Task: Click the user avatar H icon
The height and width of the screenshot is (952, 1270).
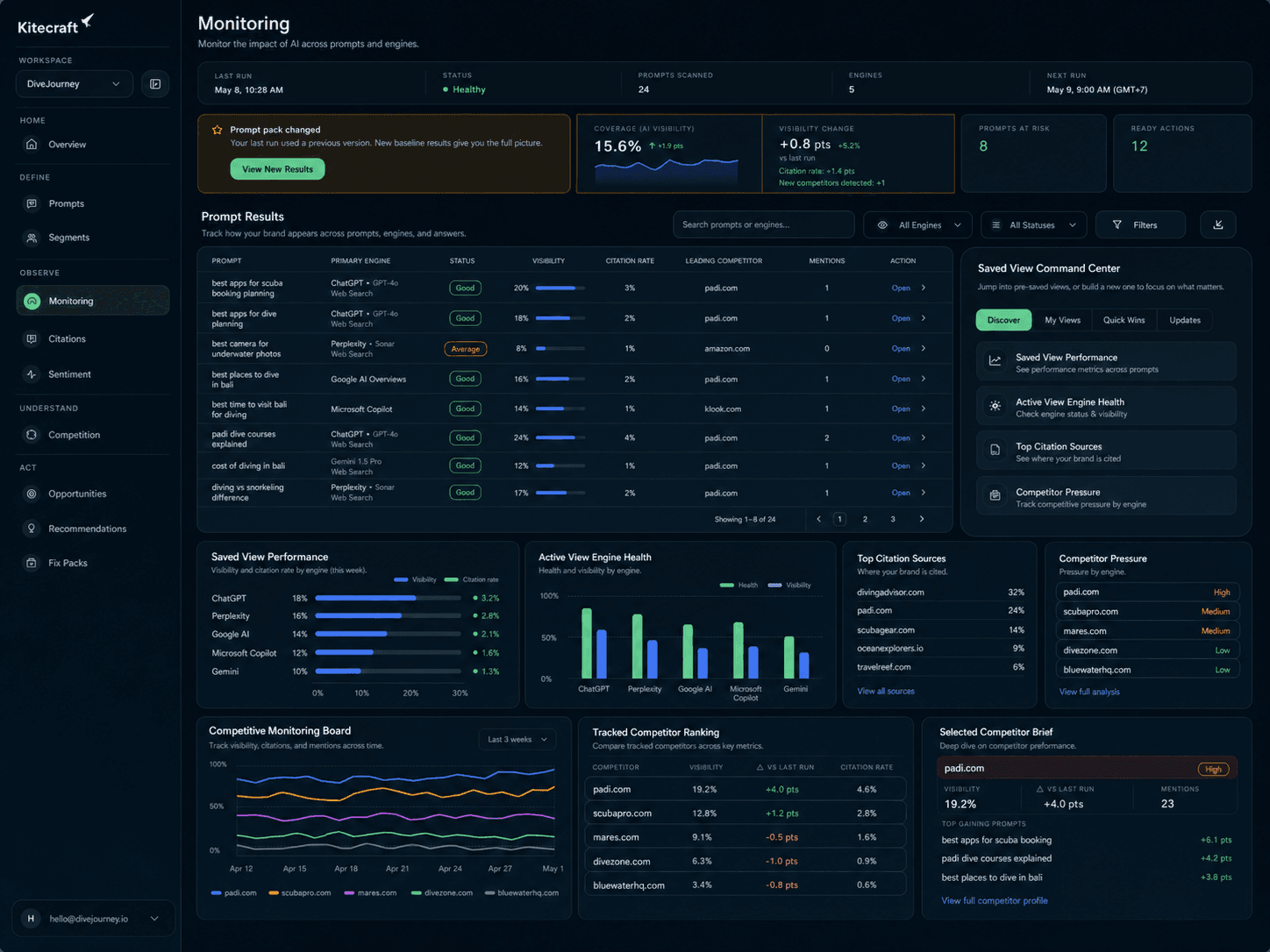Action: point(31,919)
